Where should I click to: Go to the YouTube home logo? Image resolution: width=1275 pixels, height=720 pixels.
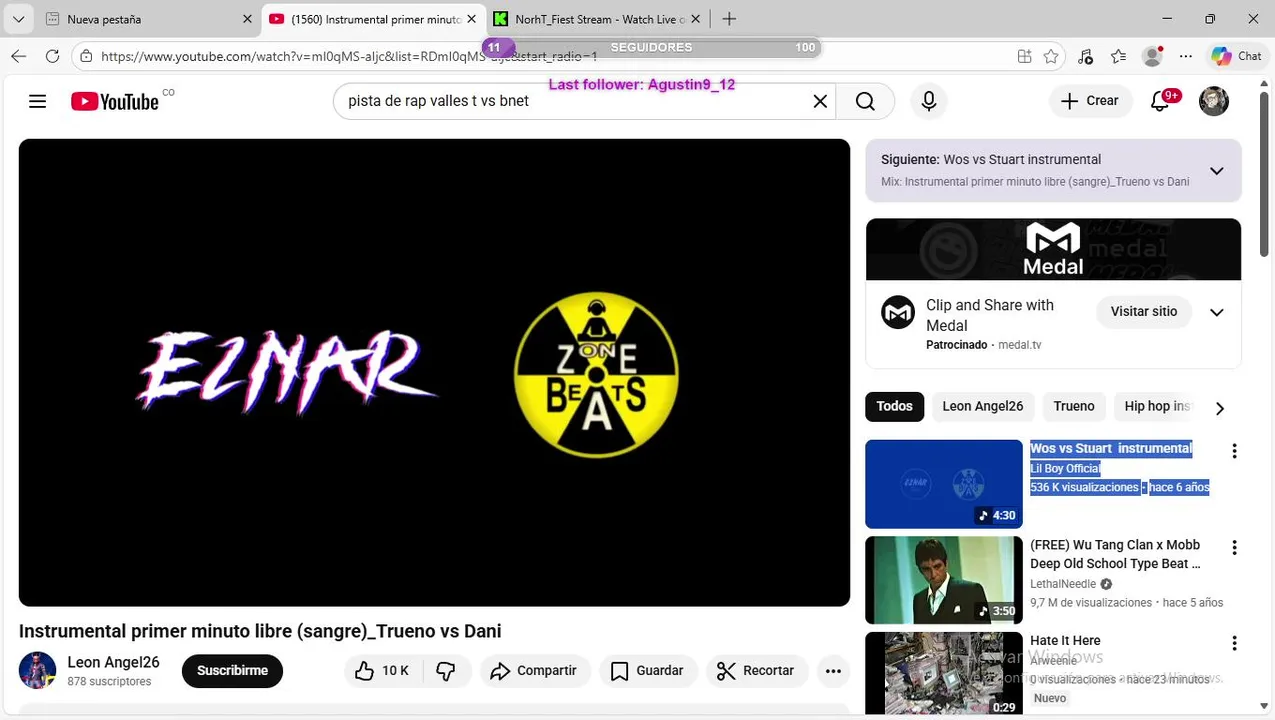(x=115, y=101)
